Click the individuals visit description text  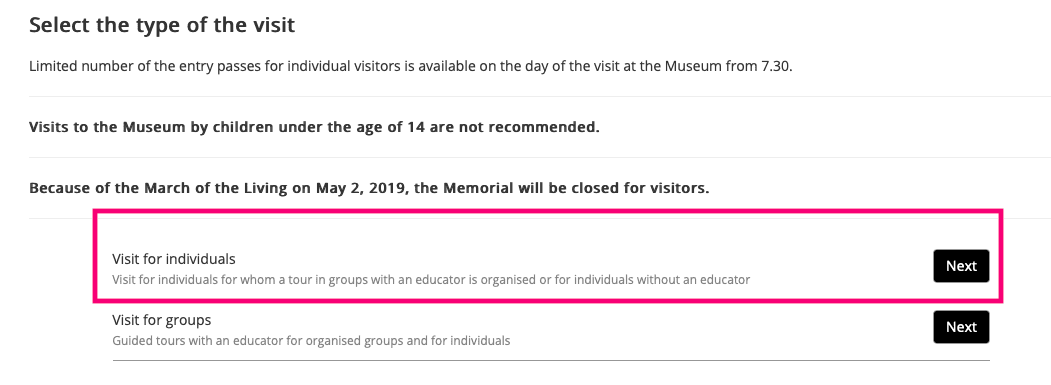click(431, 280)
